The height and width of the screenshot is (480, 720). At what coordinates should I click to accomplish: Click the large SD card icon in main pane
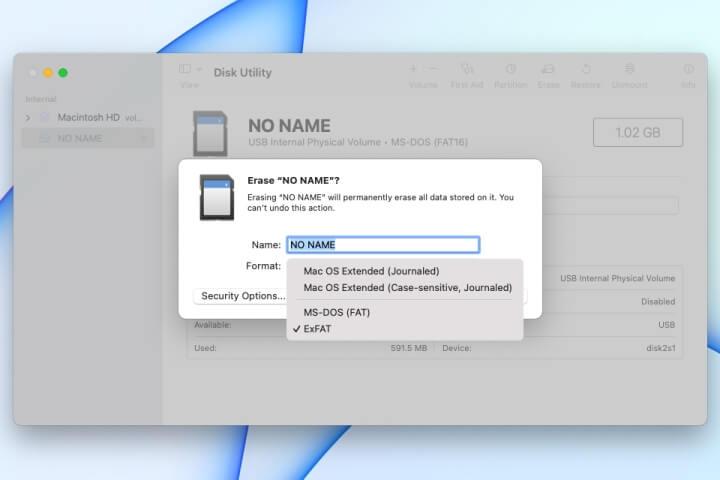210,134
